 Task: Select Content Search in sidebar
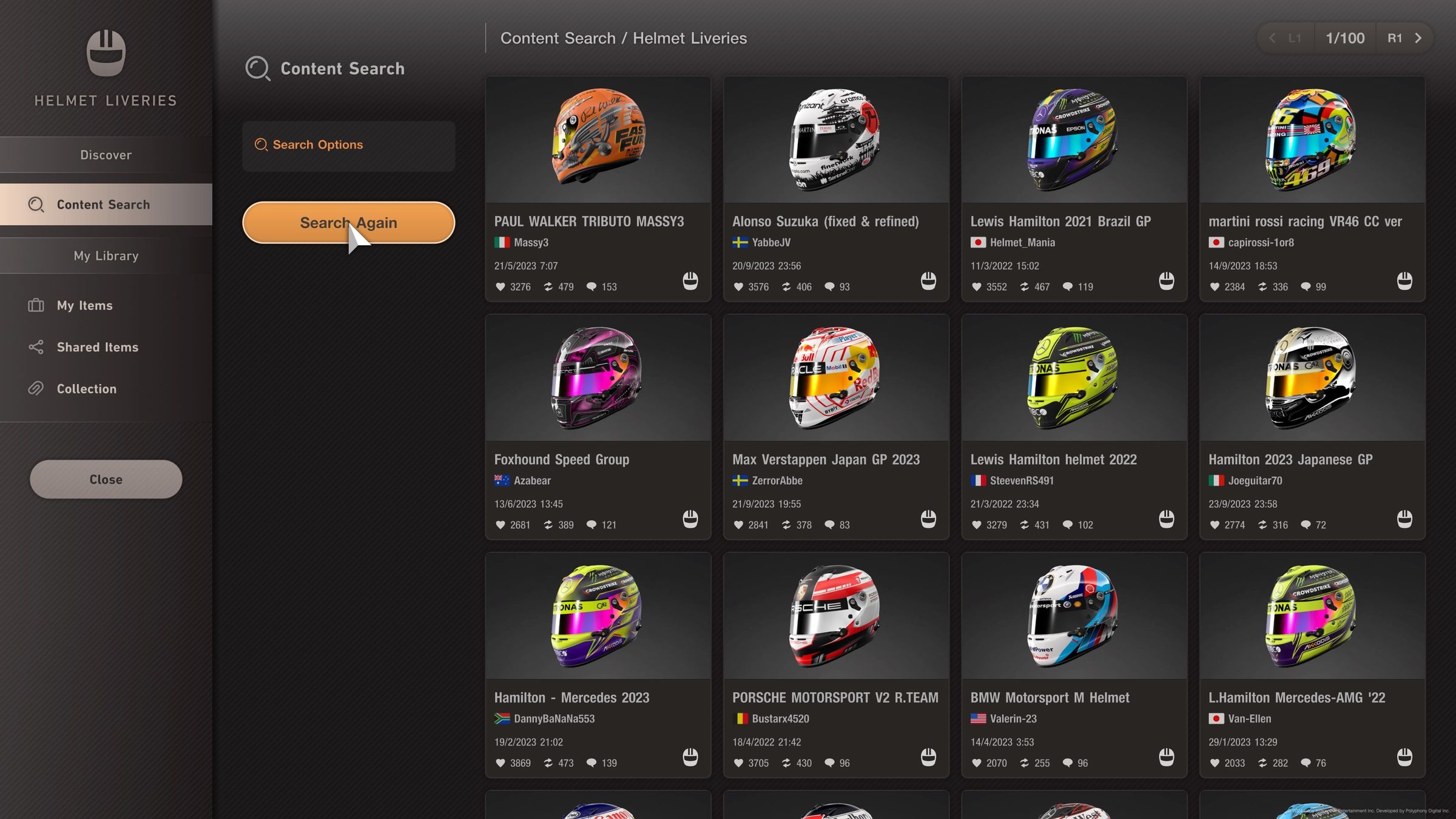point(106,204)
